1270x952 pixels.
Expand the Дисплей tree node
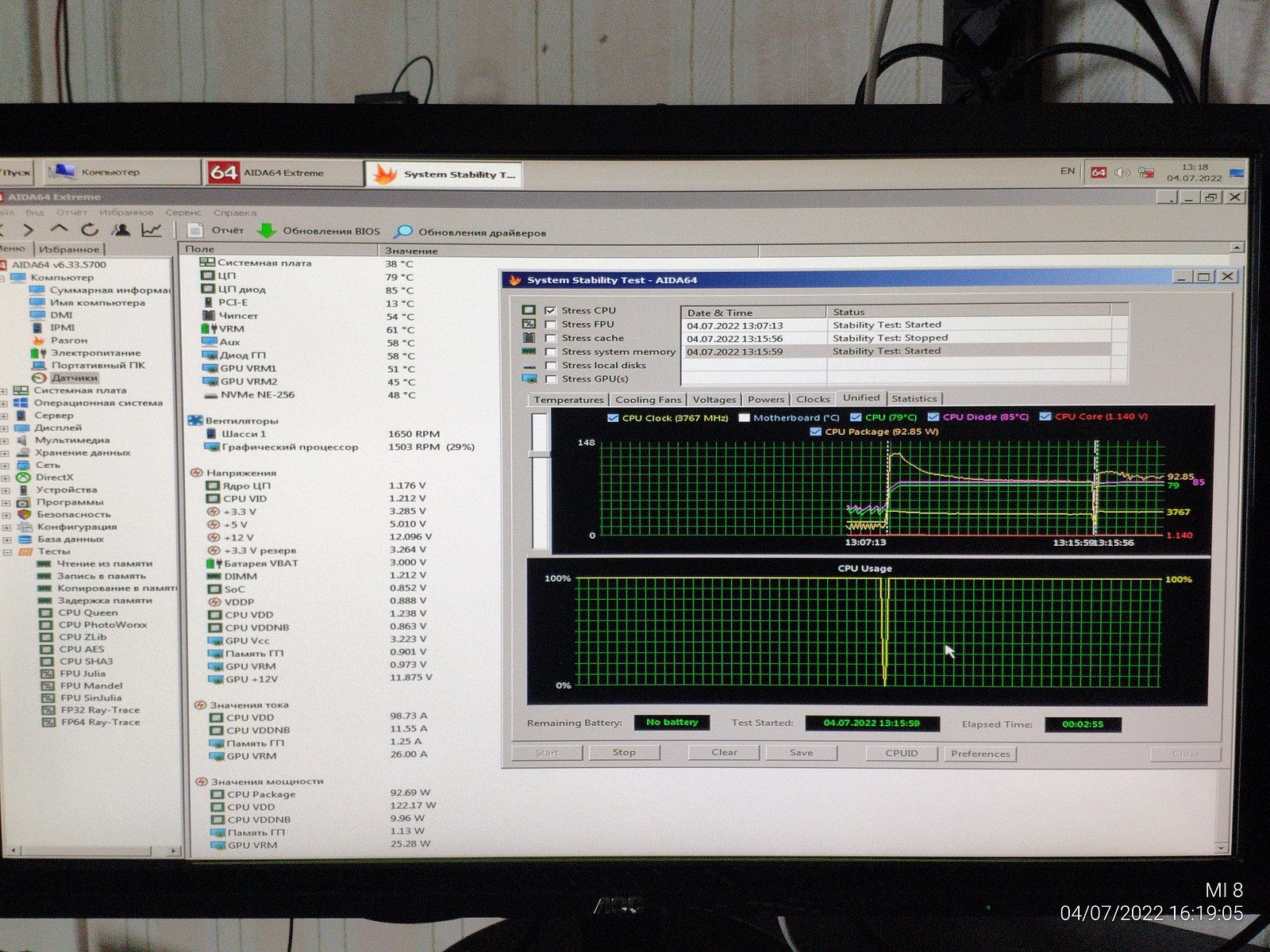(4, 428)
